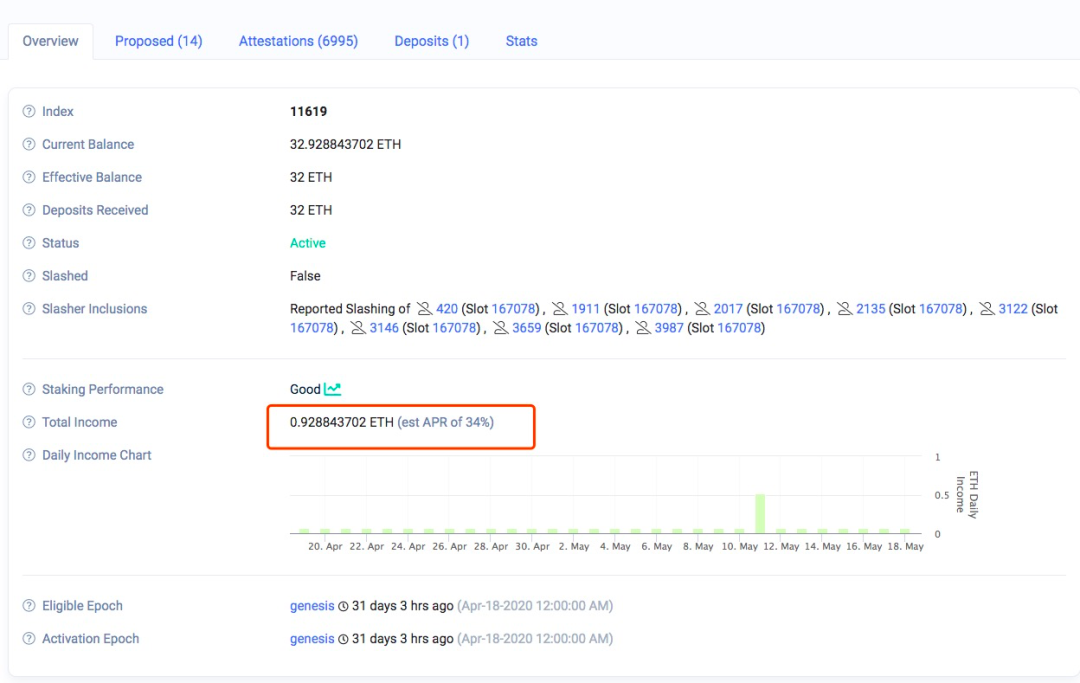Open the staking performance chart icon beside Good
The height and width of the screenshot is (683, 1080).
(x=332, y=388)
